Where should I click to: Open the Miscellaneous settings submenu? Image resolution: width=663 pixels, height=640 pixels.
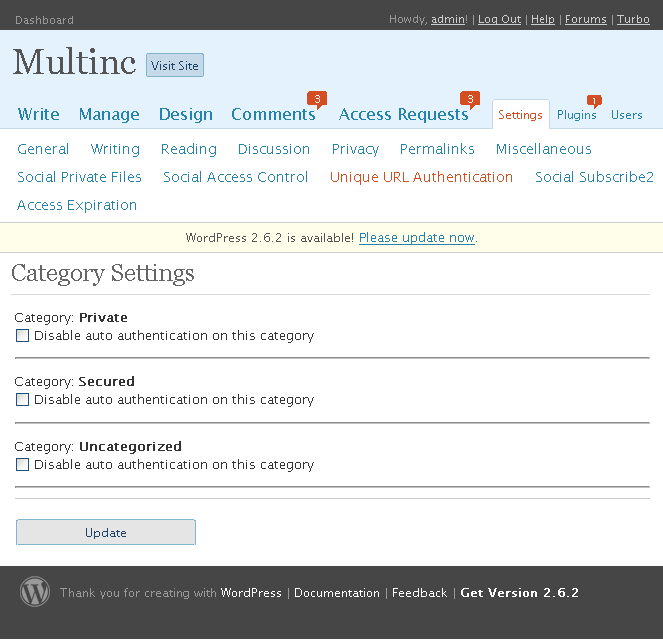(x=543, y=149)
